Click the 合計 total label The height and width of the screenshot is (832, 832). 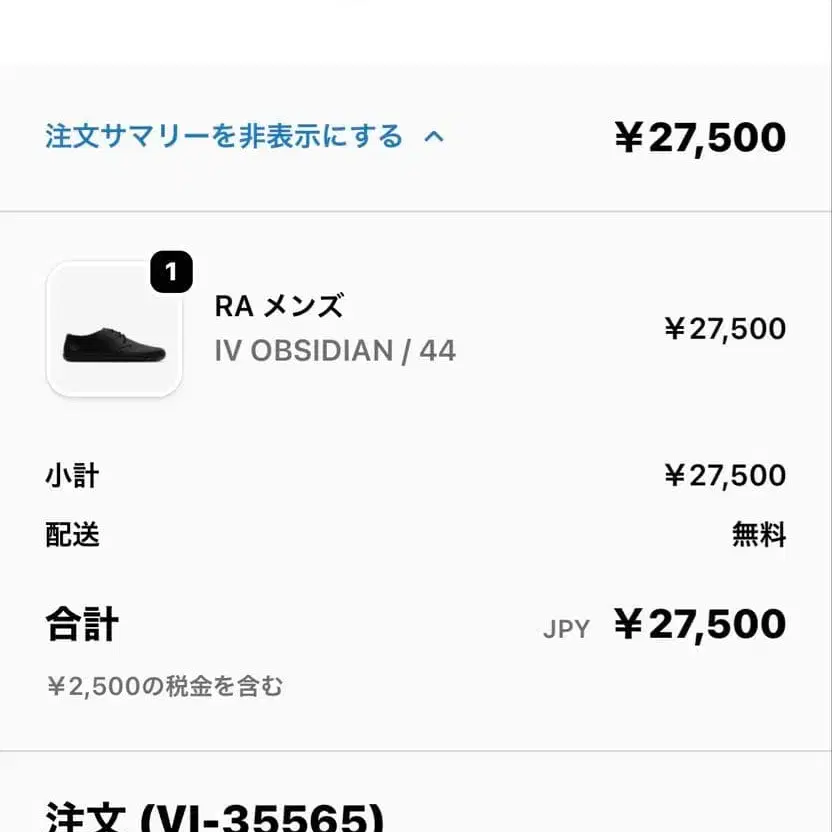(82, 625)
